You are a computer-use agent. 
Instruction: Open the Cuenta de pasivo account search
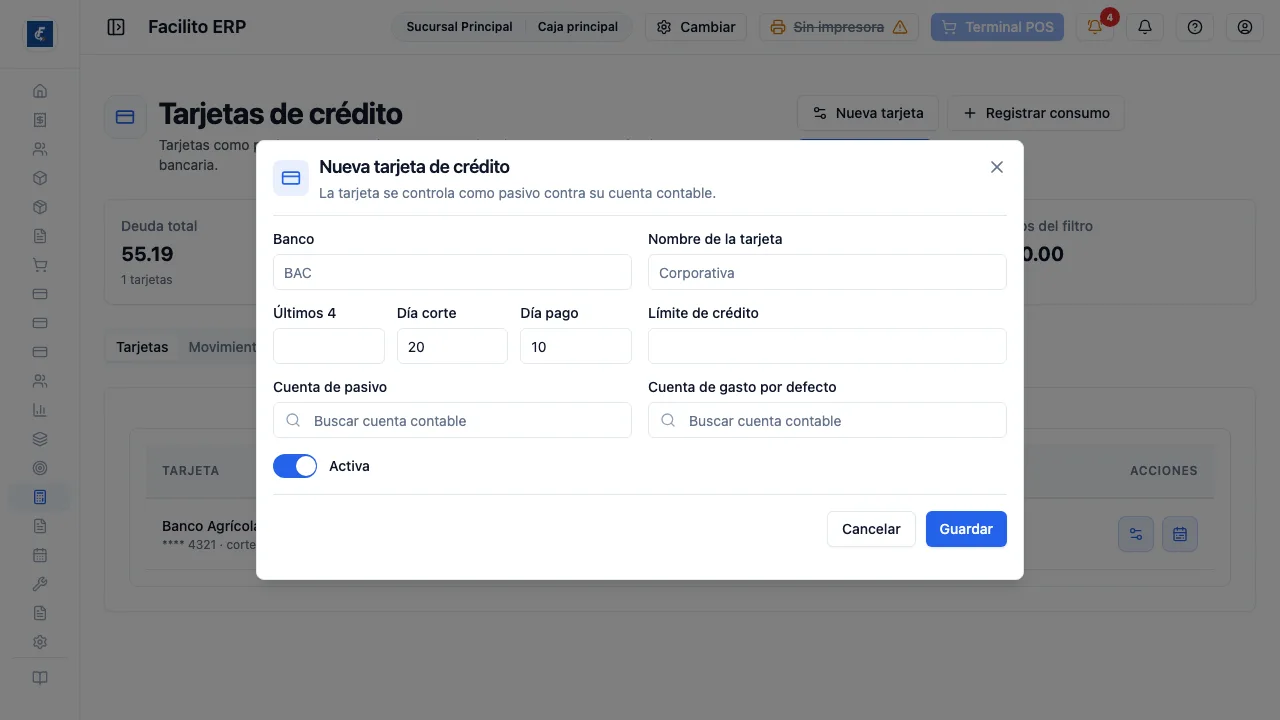pos(452,421)
